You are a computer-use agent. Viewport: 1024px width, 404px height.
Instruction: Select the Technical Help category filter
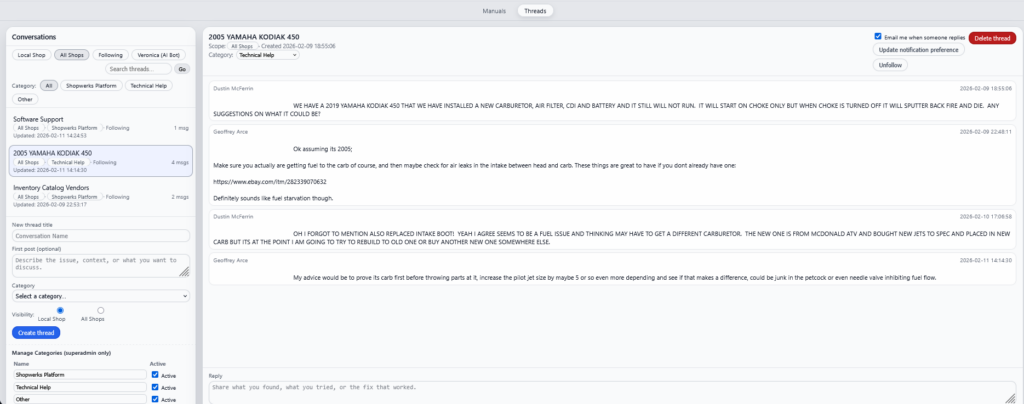[x=149, y=86]
